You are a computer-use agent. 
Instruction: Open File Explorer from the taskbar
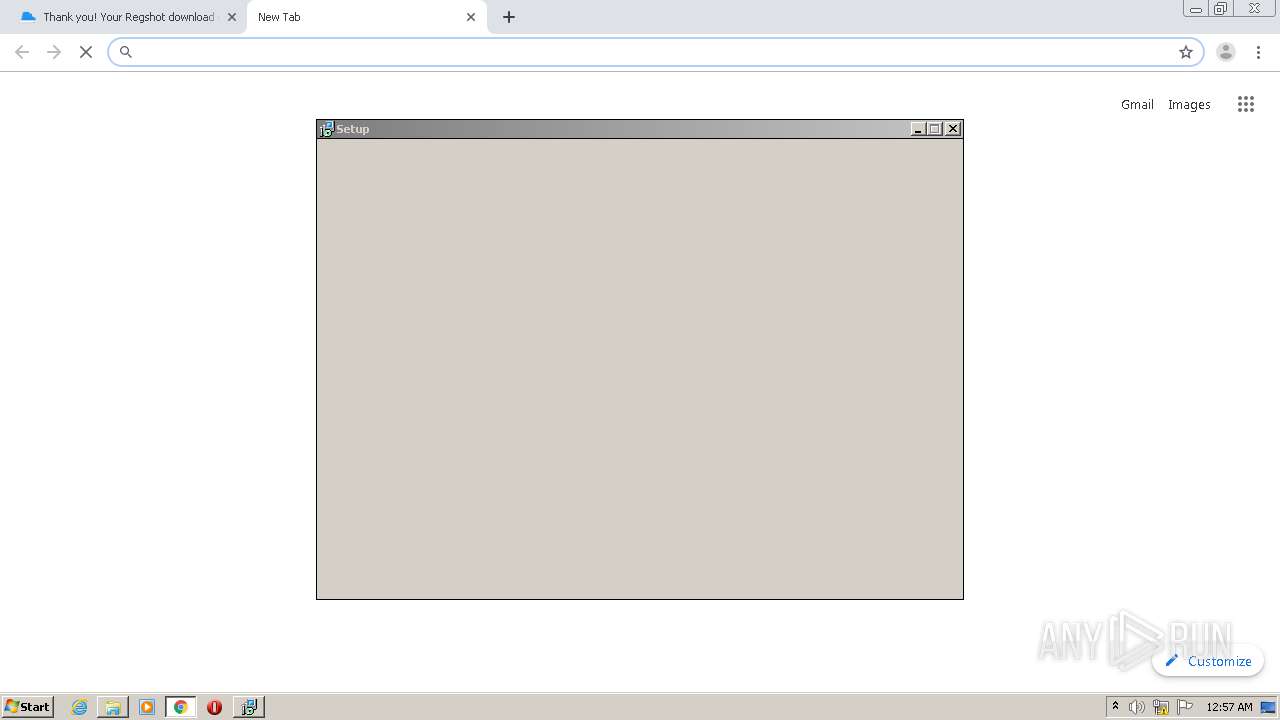pyautogui.click(x=113, y=707)
